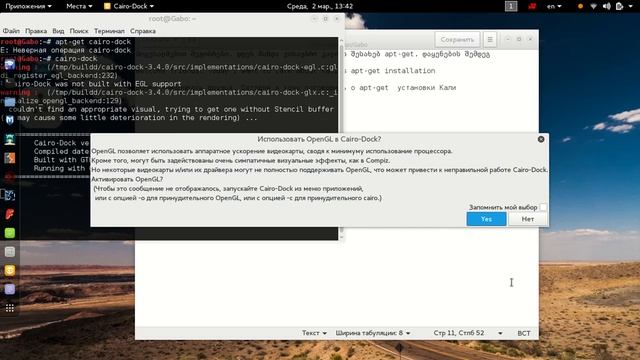
Task: Click the red tray icon in the top bar
Action: 532,6
